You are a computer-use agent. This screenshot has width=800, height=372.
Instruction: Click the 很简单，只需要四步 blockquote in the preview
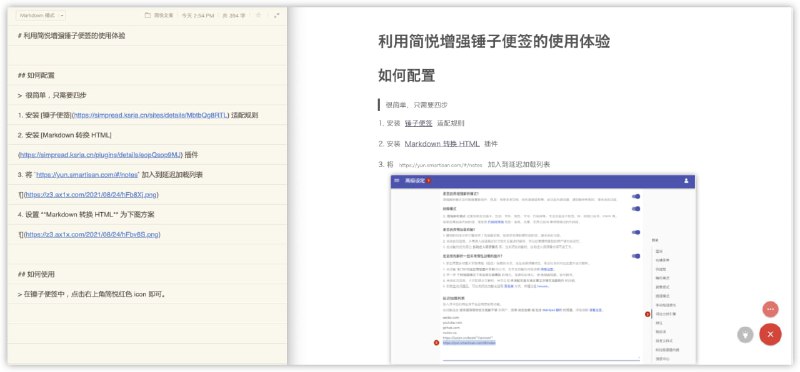417,105
